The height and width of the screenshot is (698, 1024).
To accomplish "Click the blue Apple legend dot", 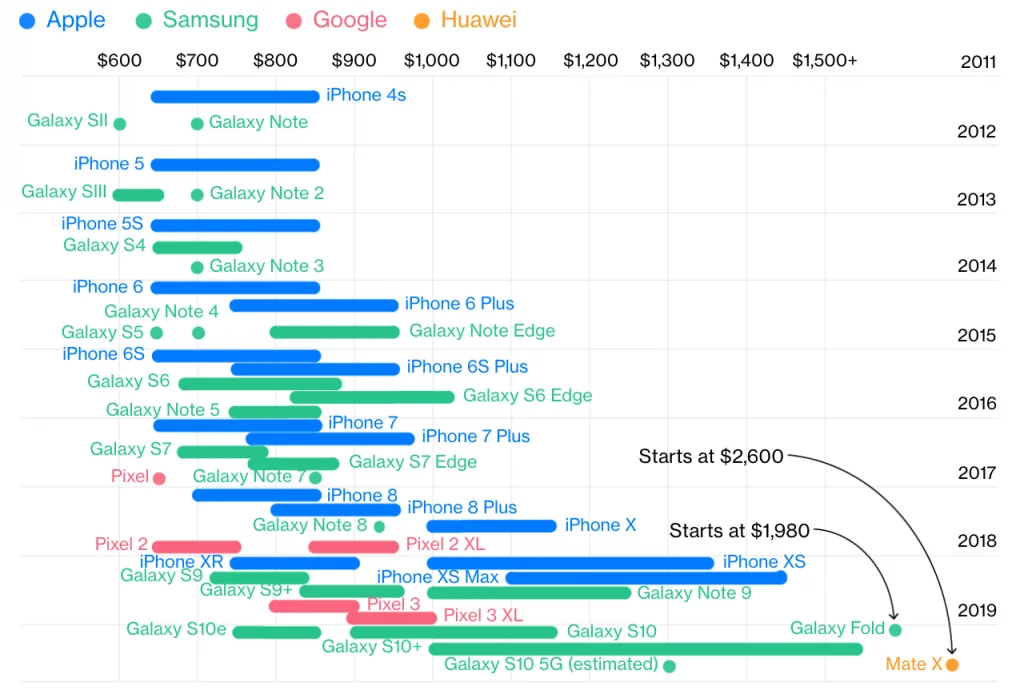I will (27, 21).
